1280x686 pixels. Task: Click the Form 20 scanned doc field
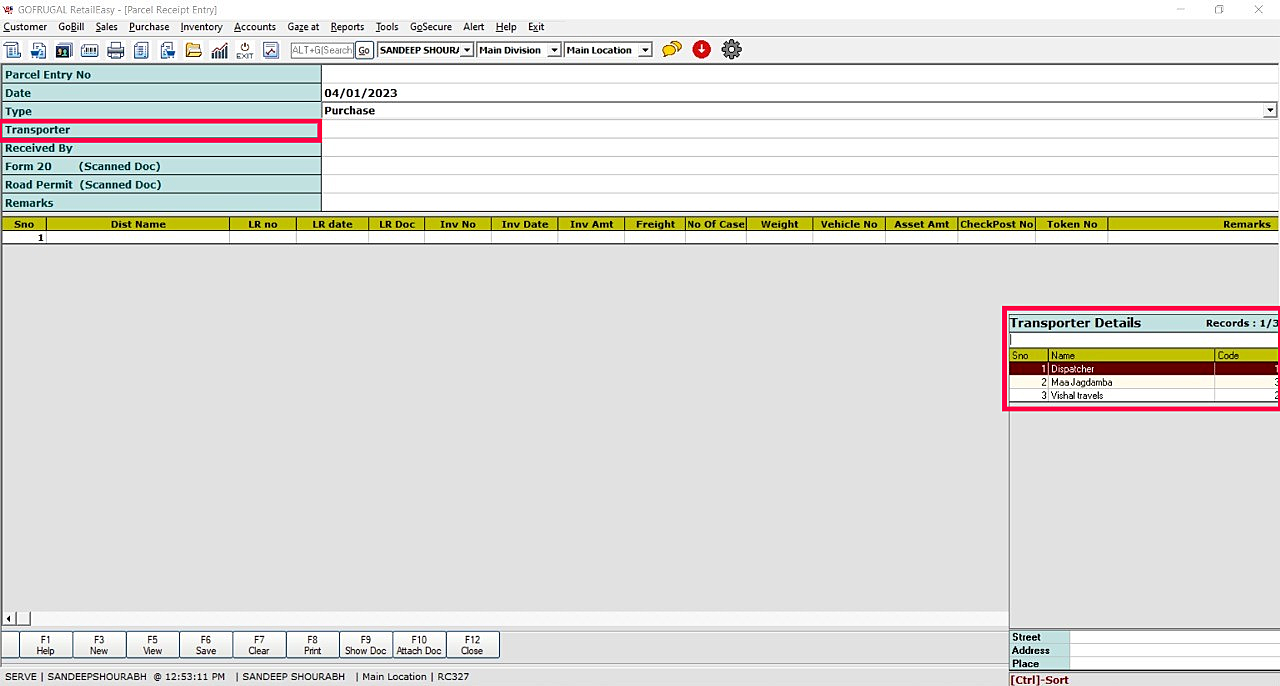tap(800, 166)
